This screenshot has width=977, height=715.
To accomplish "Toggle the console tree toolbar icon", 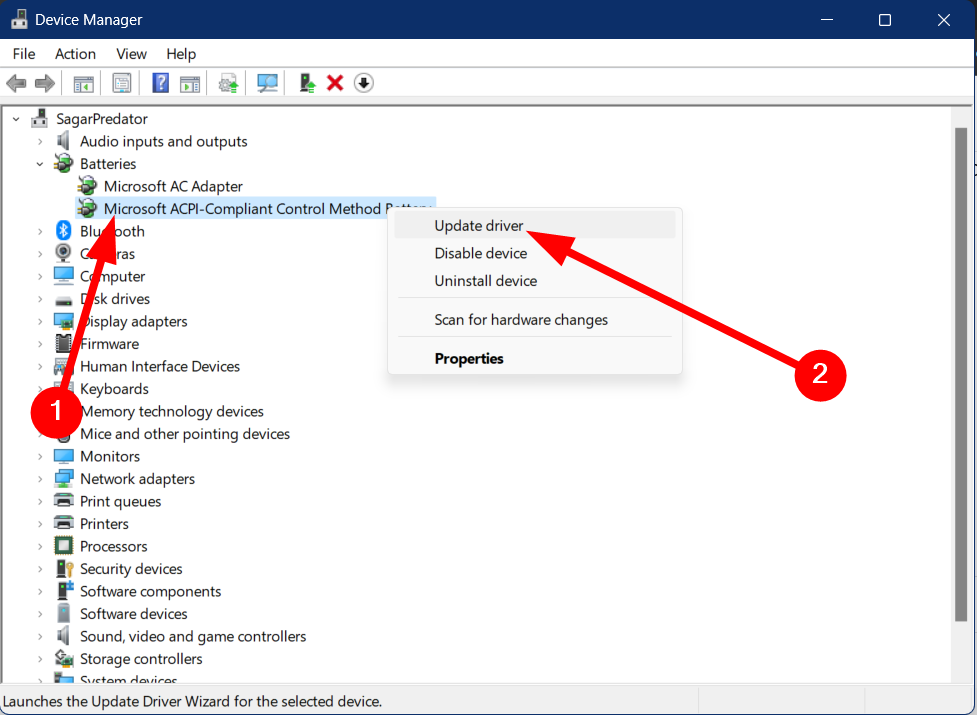I will (83, 83).
